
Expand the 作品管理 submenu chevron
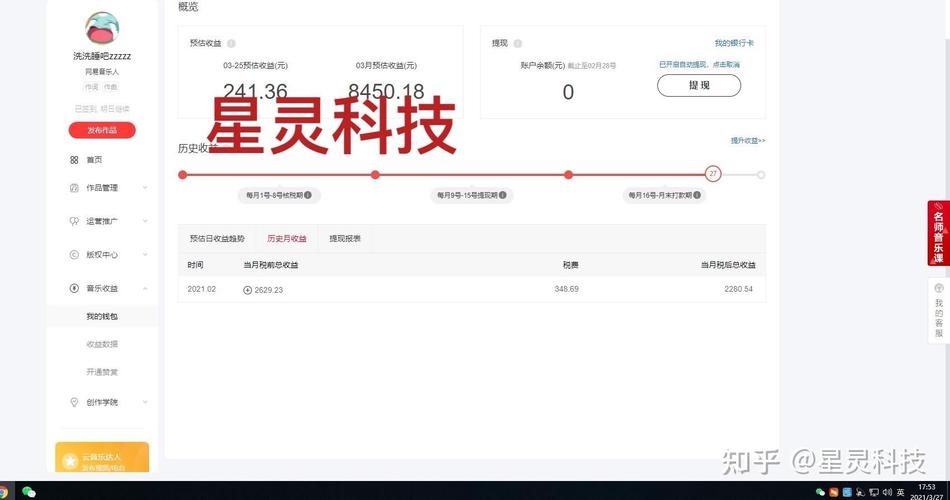pos(145,188)
